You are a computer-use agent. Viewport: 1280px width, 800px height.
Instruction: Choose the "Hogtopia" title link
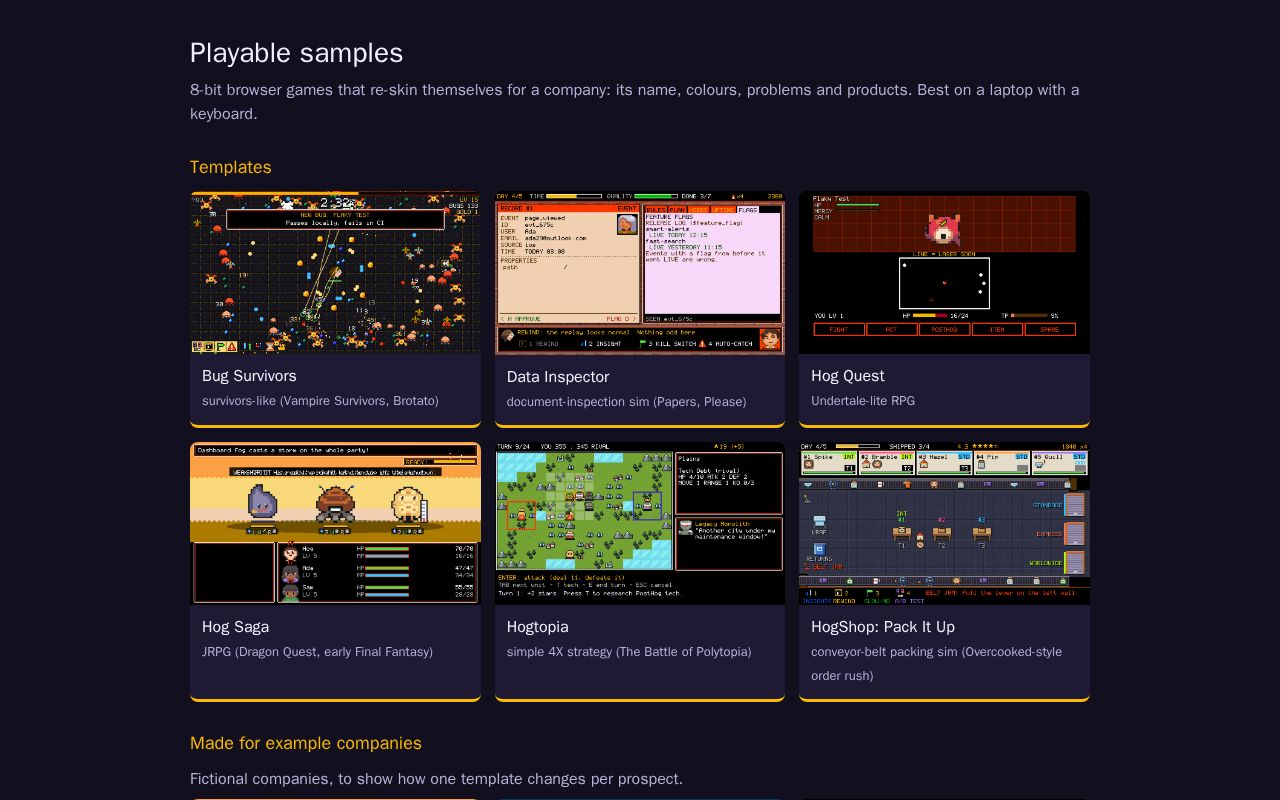point(538,627)
